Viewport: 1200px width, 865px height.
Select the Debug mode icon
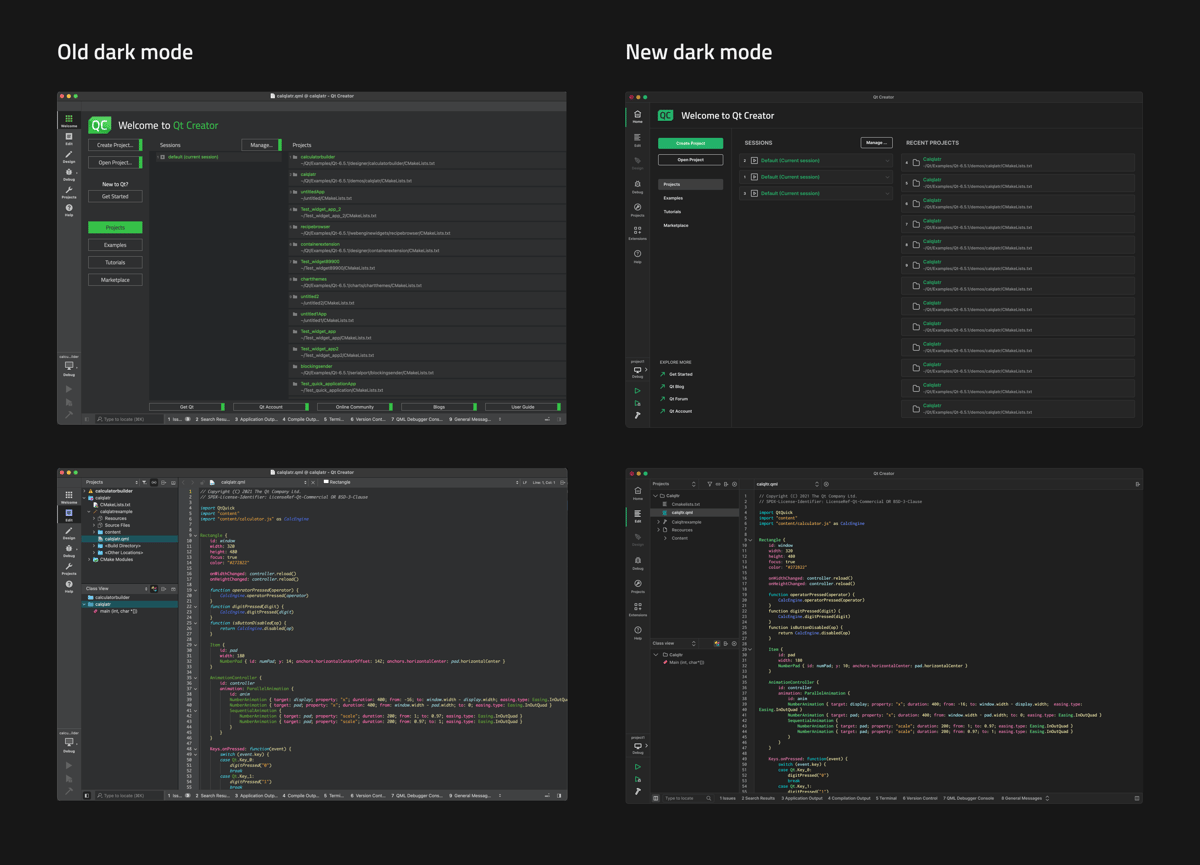(x=637, y=183)
